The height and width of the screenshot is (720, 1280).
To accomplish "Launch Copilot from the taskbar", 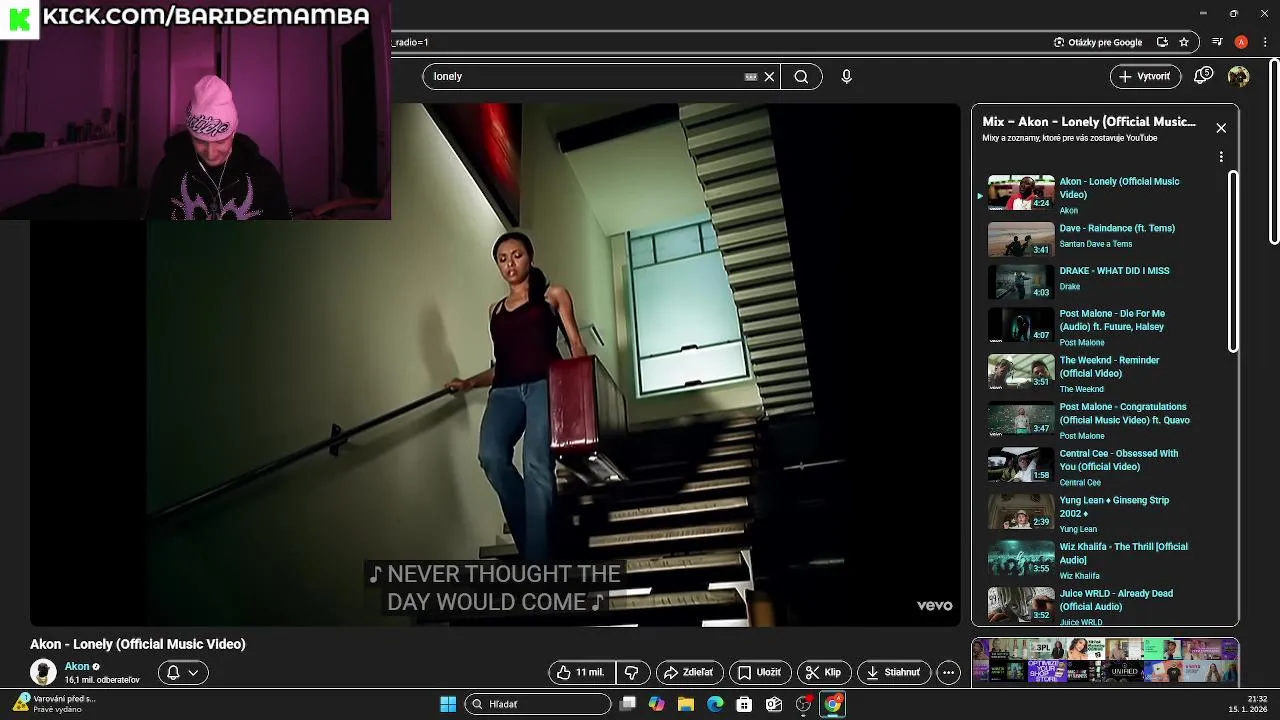I will (x=657, y=704).
